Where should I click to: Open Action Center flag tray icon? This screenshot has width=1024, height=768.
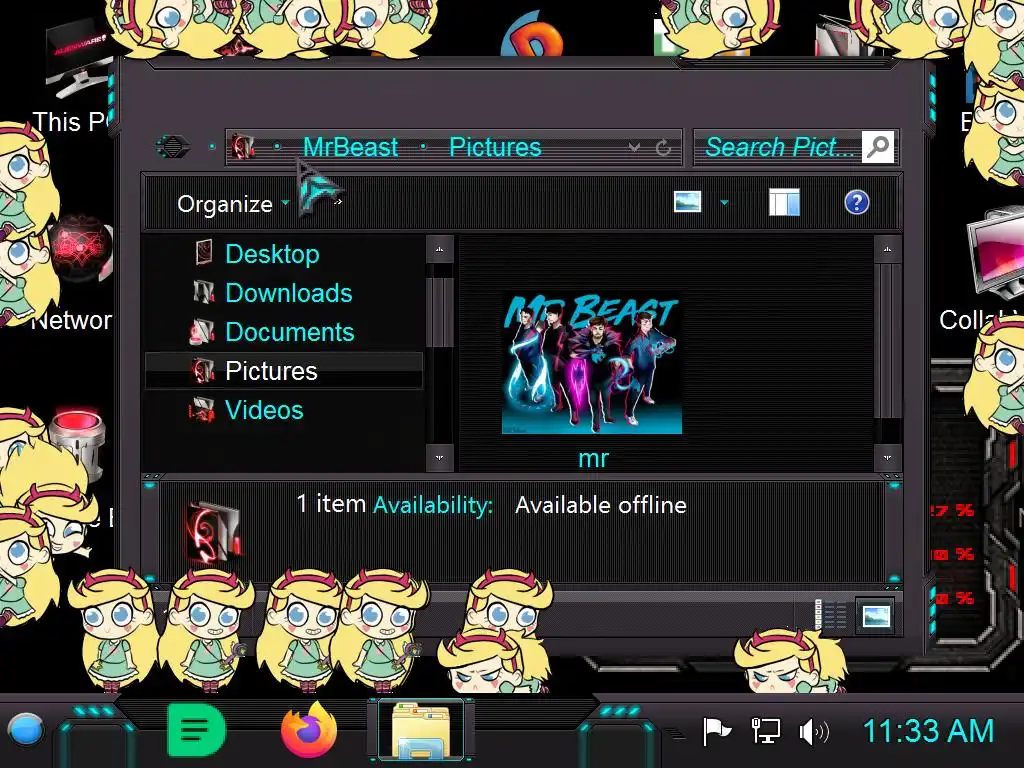[x=716, y=731]
